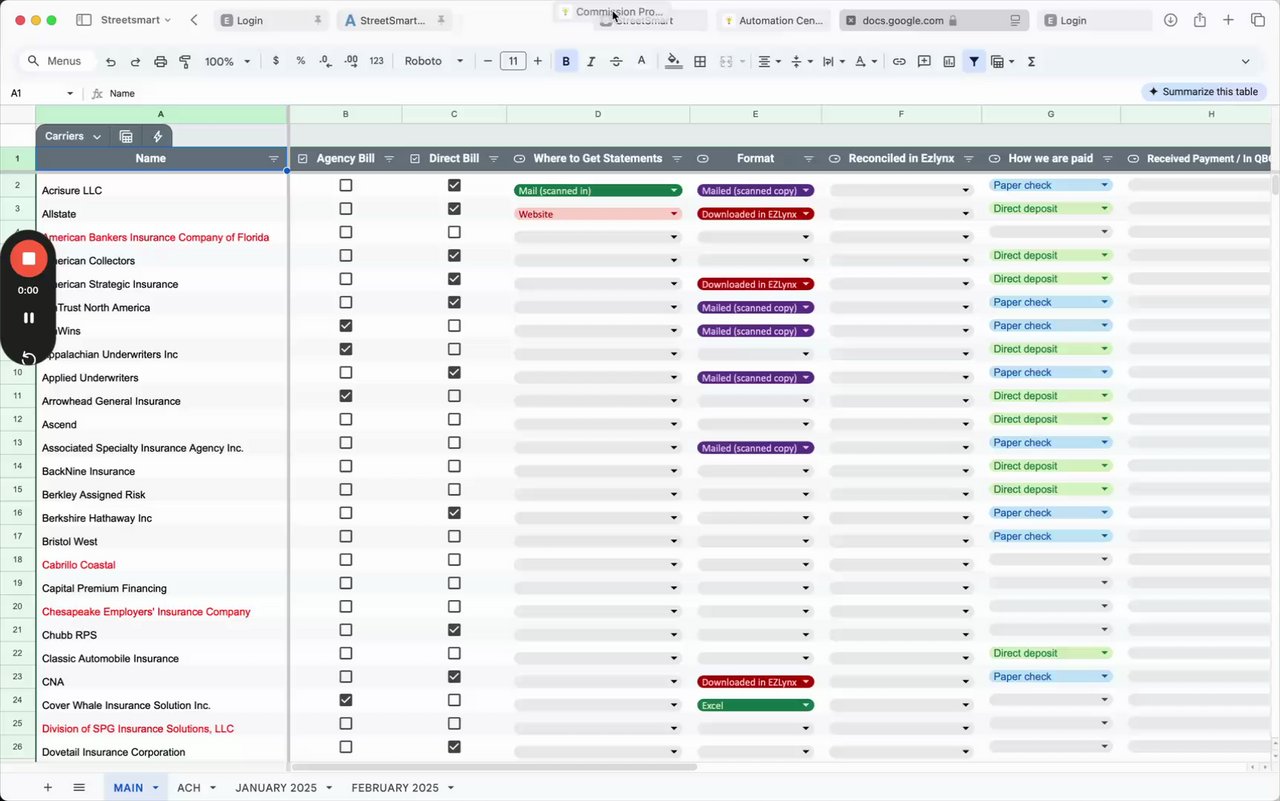
Task: Uncheck Agency Bill for Arrowhead General Insurance
Action: pos(346,396)
